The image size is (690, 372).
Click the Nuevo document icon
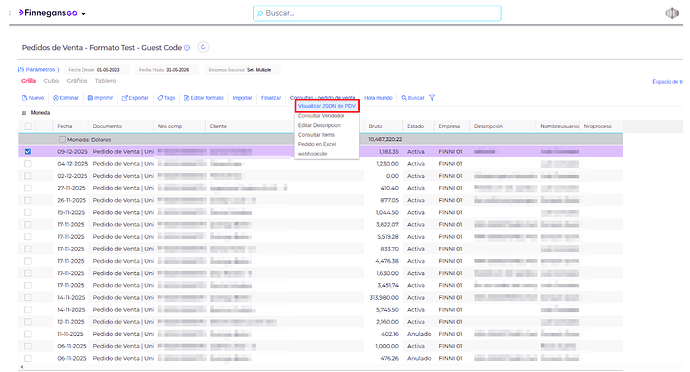click(25, 98)
